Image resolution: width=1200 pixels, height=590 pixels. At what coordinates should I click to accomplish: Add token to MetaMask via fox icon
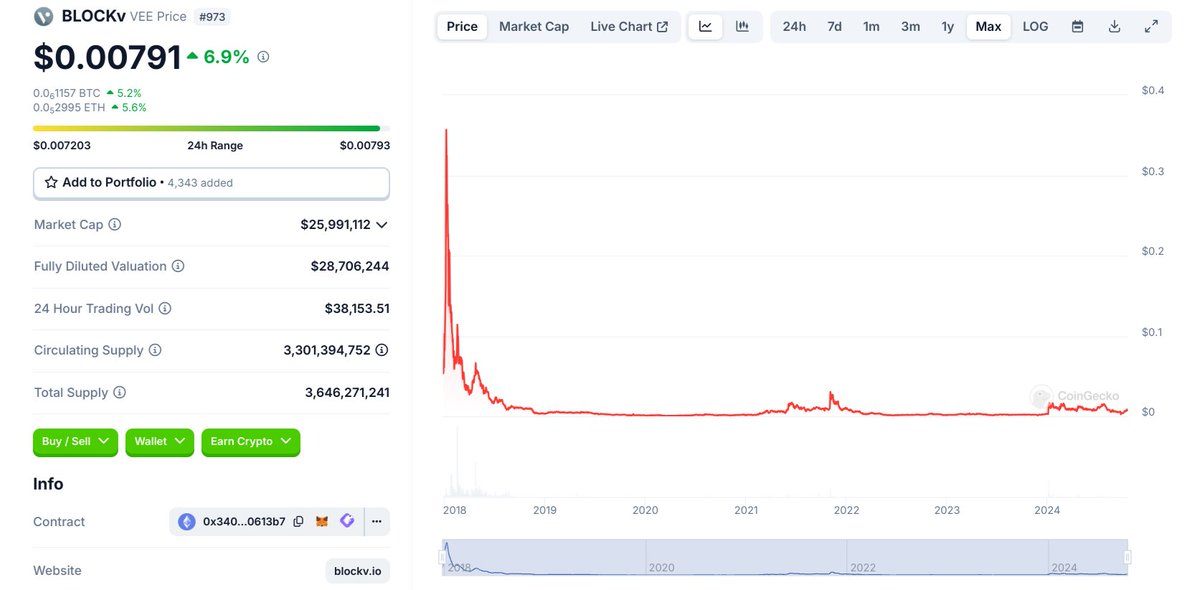322,522
